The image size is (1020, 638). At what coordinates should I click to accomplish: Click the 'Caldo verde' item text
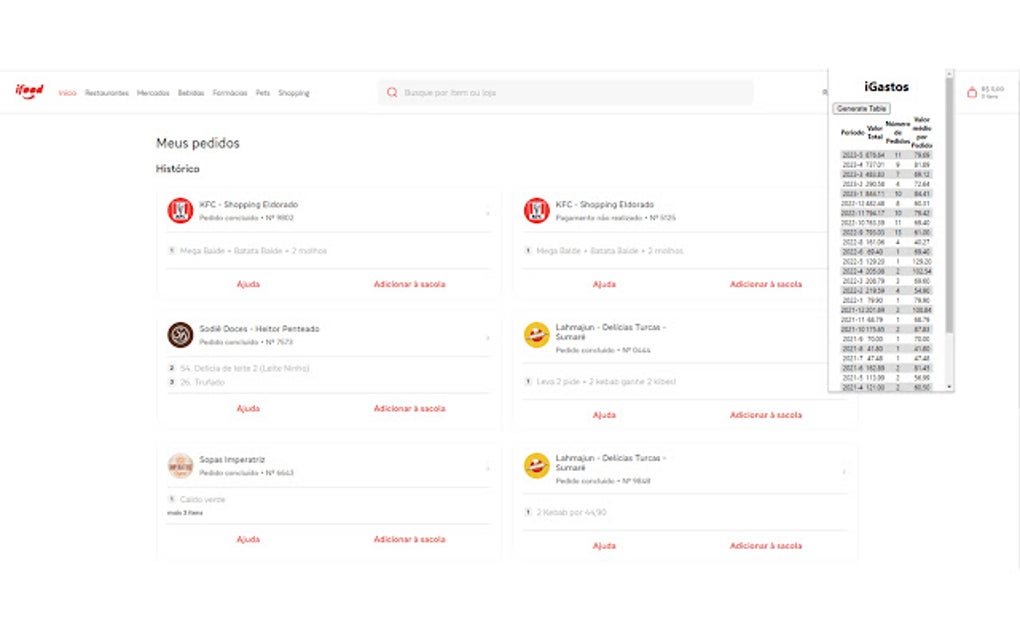pos(202,499)
